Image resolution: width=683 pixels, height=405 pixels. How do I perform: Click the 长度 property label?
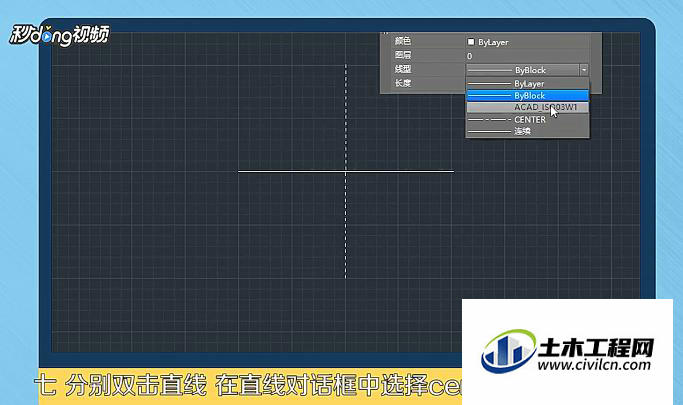[x=403, y=83]
